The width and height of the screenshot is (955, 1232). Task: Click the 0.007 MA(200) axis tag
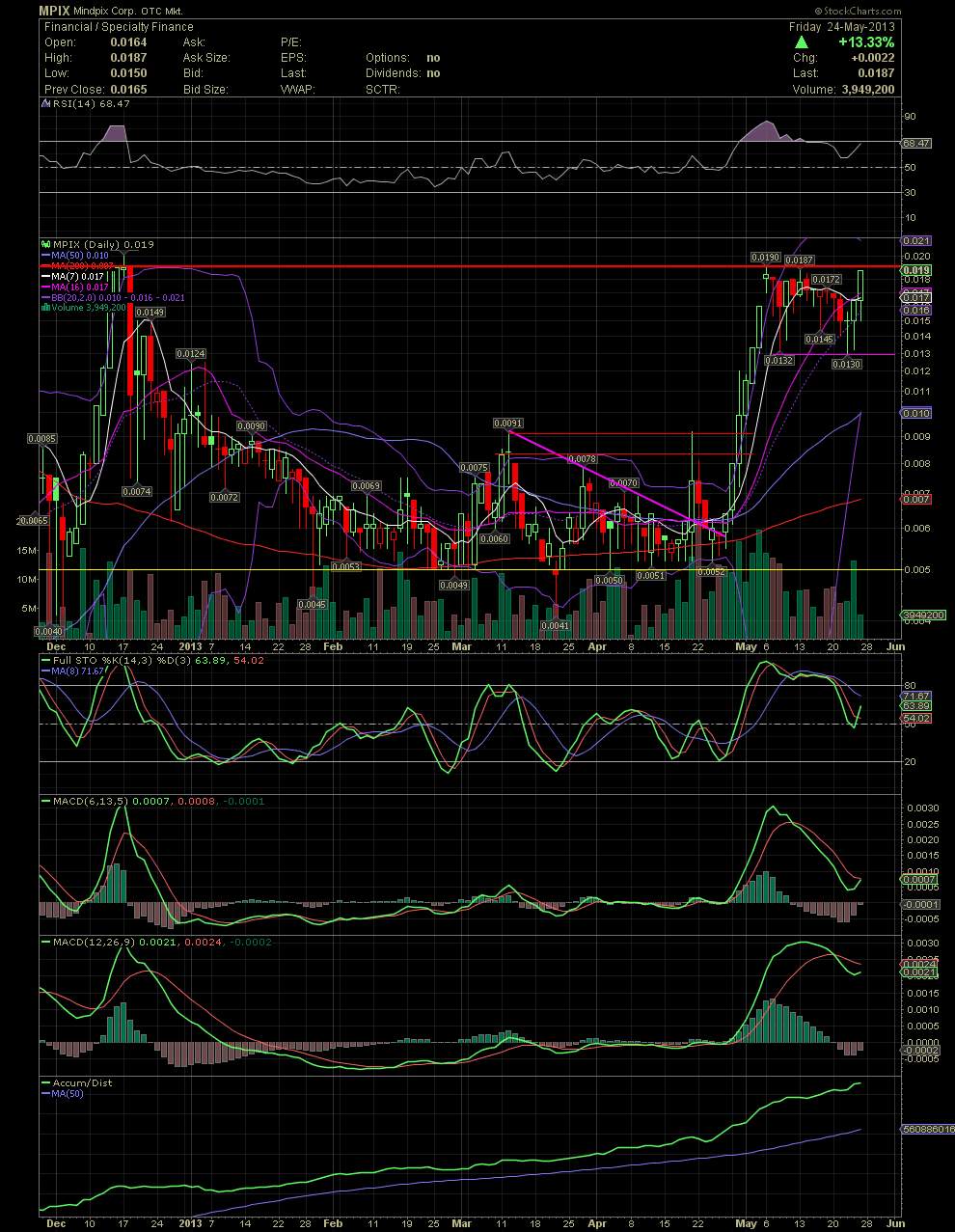[916, 499]
